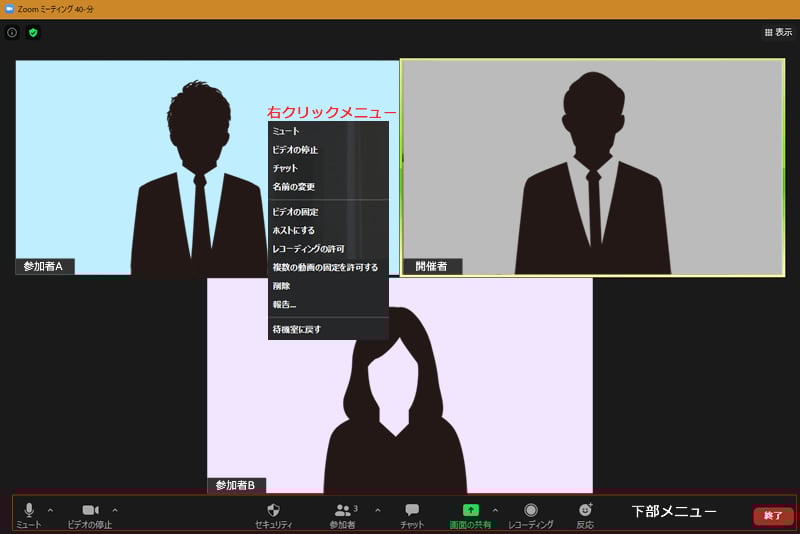Expand the arrow beside Participants

[x=377, y=510]
